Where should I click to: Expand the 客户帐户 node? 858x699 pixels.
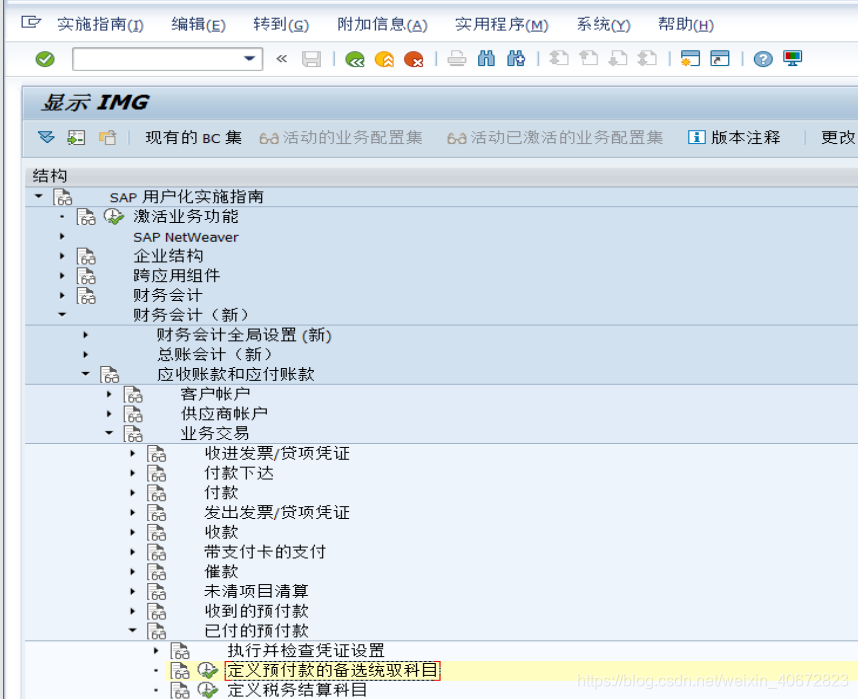(x=109, y=394)
